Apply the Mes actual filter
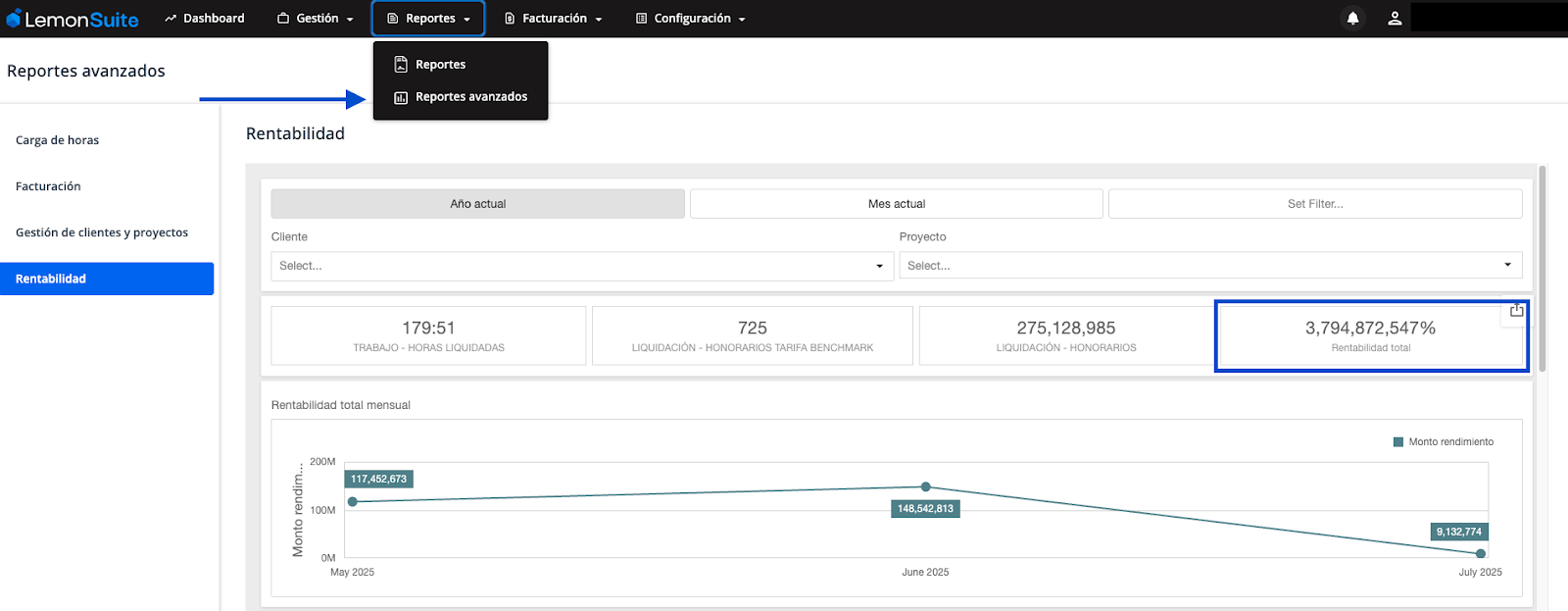 [x=897, y=204]
